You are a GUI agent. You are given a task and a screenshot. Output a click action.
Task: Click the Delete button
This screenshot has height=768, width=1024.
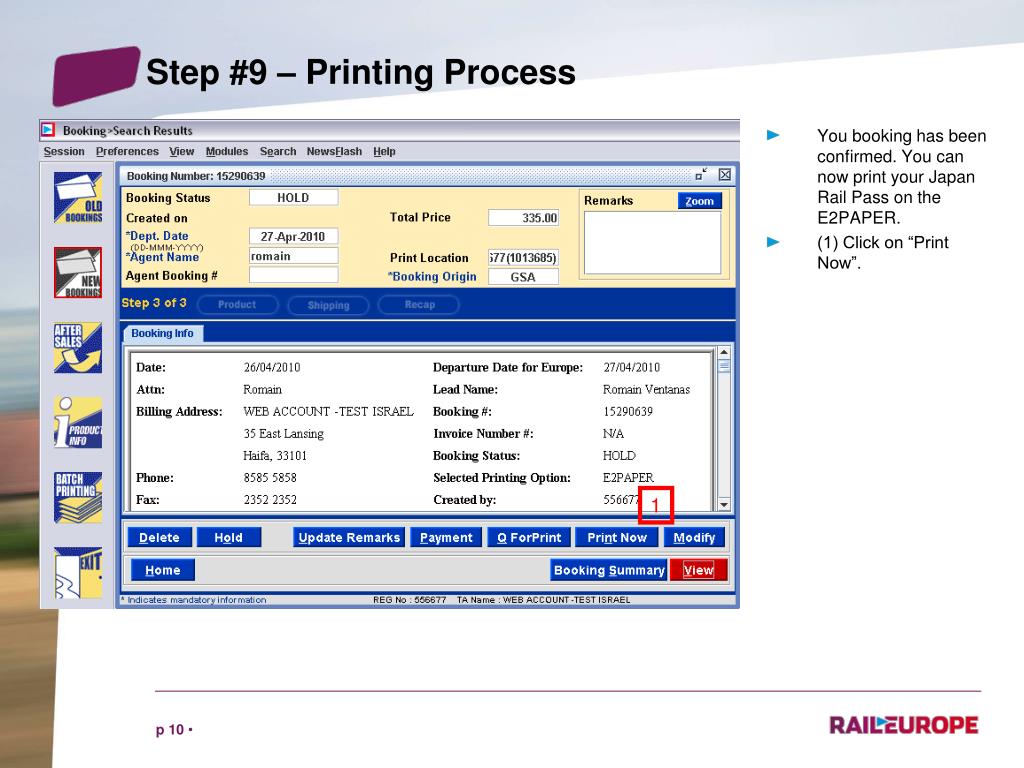click(159, 537)
